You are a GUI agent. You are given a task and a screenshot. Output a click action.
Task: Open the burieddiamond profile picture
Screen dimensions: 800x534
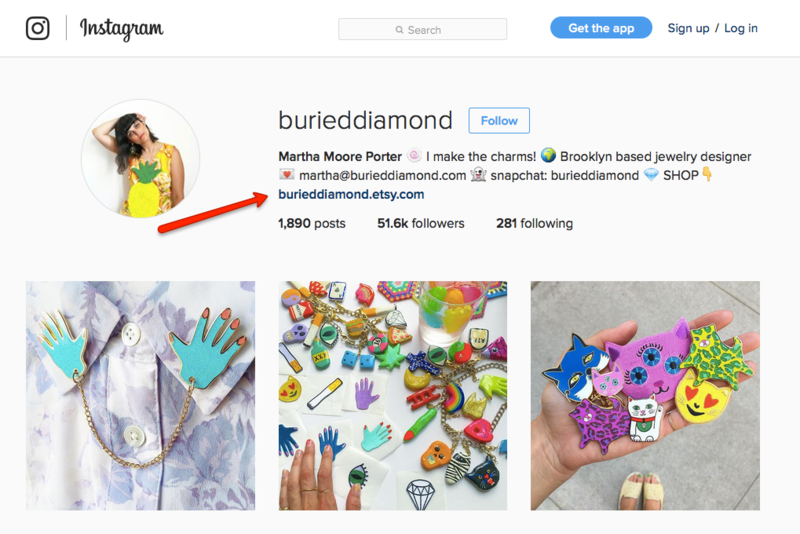click(x=141, y=159)
